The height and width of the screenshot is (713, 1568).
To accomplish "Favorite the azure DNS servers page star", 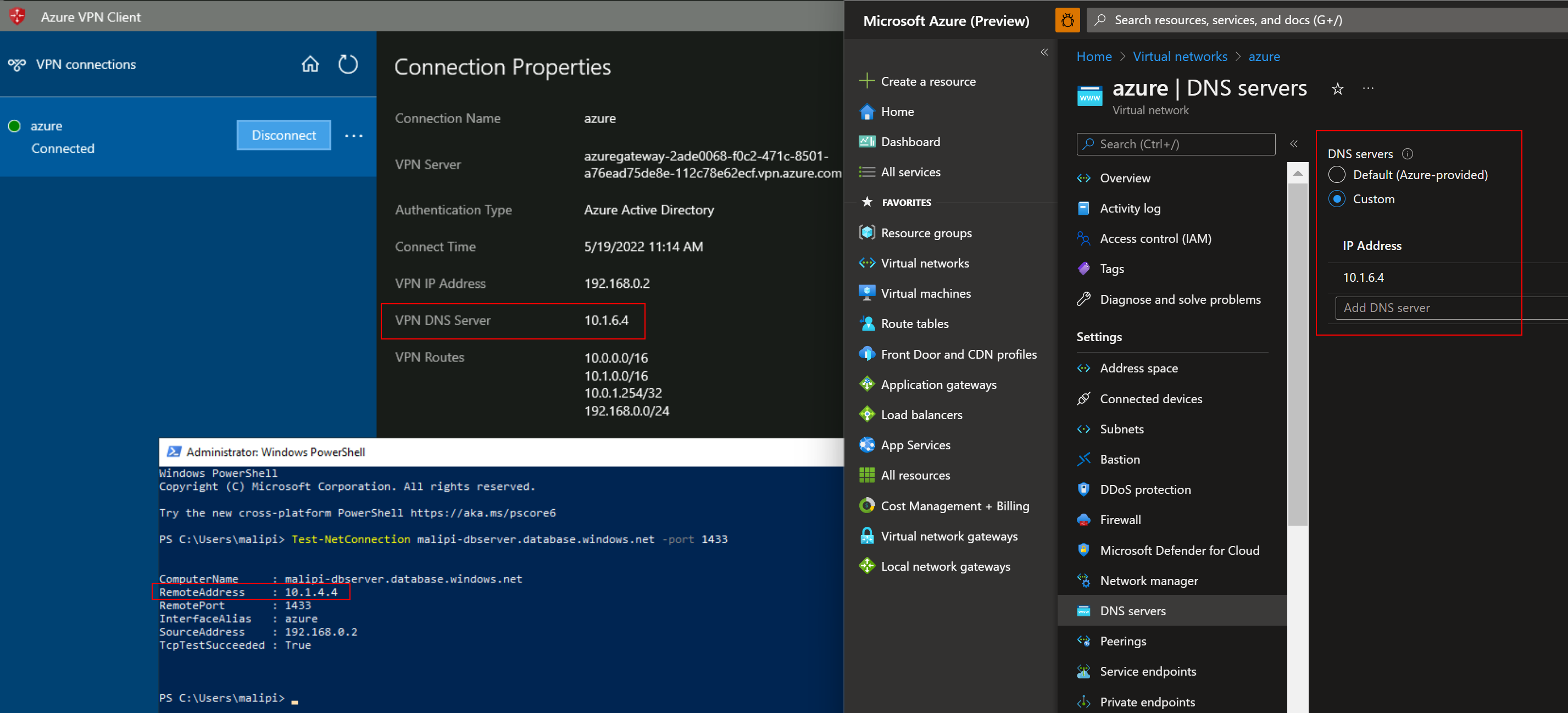I will click(1337, 89).
